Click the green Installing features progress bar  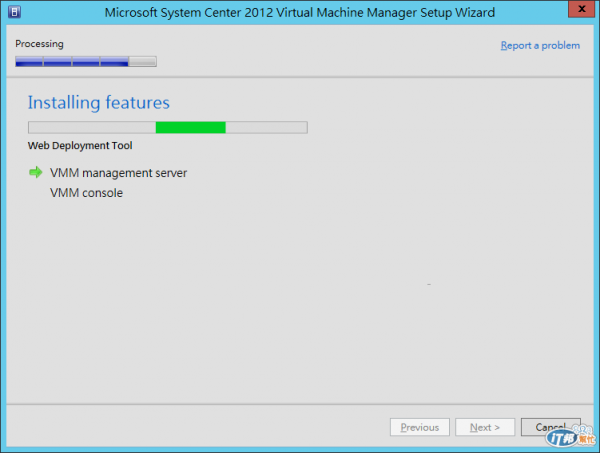168,127
